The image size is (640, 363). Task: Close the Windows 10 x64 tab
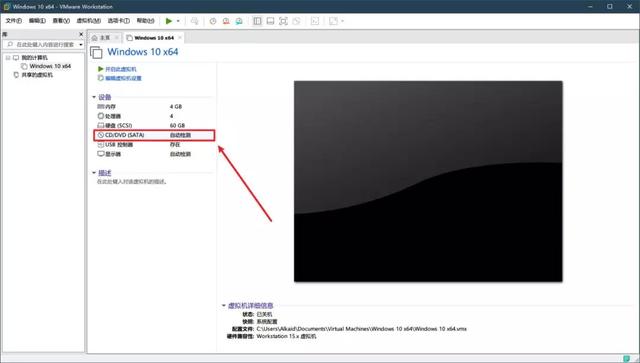(x=180, y=38)
